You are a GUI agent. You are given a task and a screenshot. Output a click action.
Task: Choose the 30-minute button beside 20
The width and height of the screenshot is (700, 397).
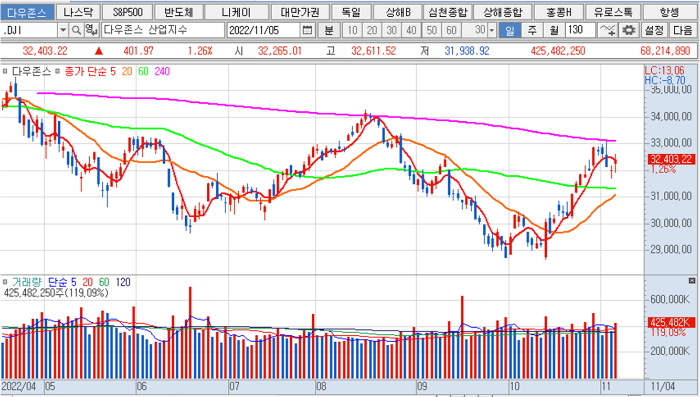[x=392, y=30]
